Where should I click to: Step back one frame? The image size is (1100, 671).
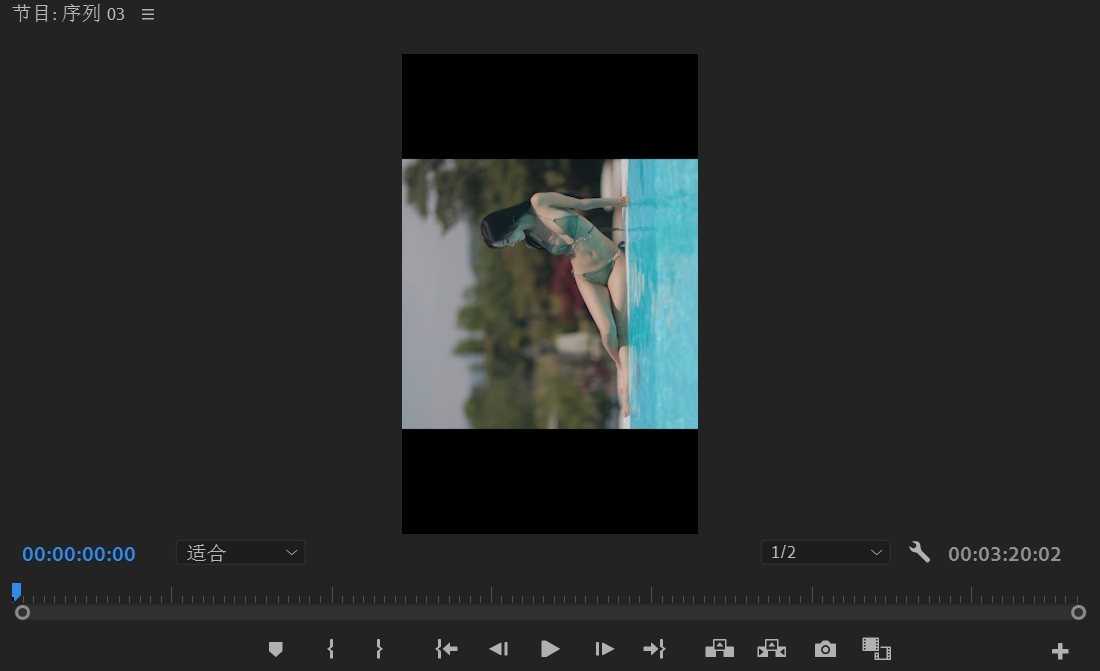point(498,649)
